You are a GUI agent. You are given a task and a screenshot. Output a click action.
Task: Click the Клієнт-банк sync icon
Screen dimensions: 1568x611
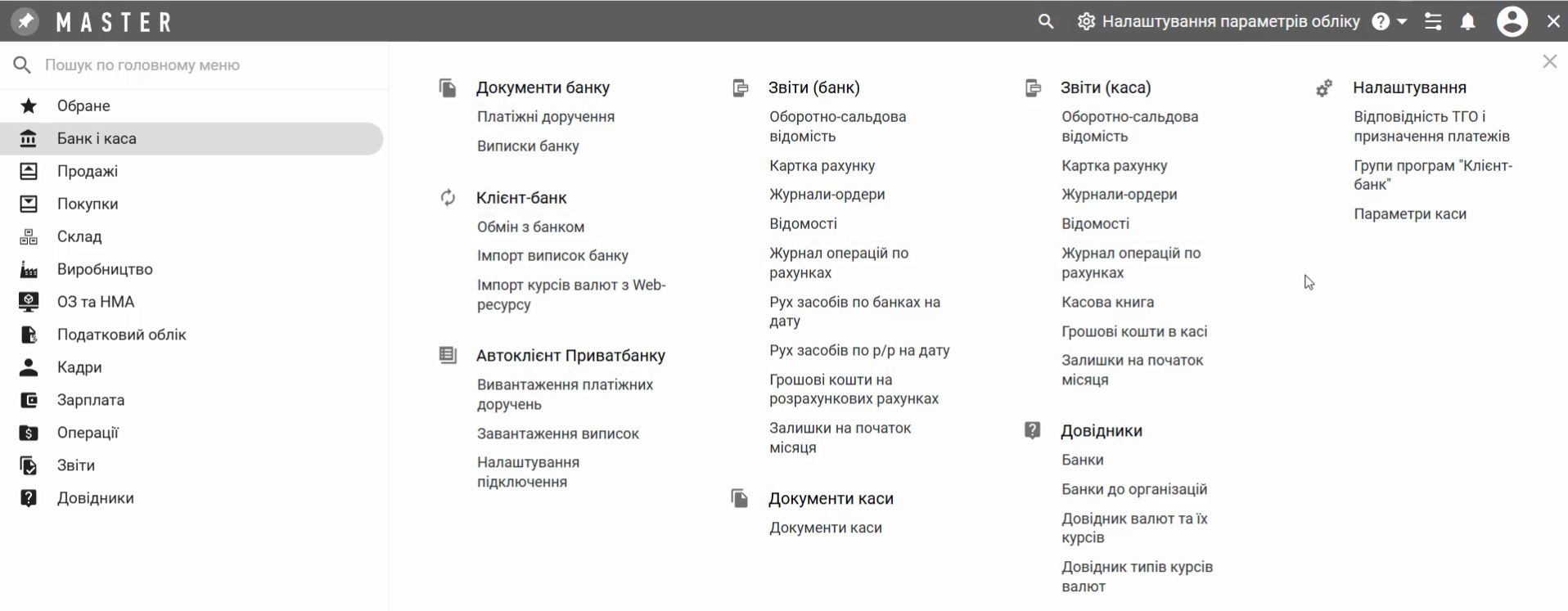[448, 197]
